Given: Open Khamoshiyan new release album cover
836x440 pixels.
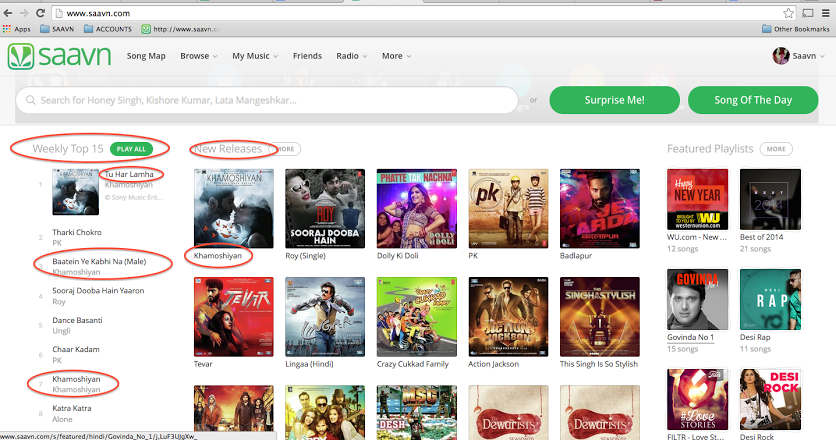Looking at the screenshot, I should pos(234,209).
